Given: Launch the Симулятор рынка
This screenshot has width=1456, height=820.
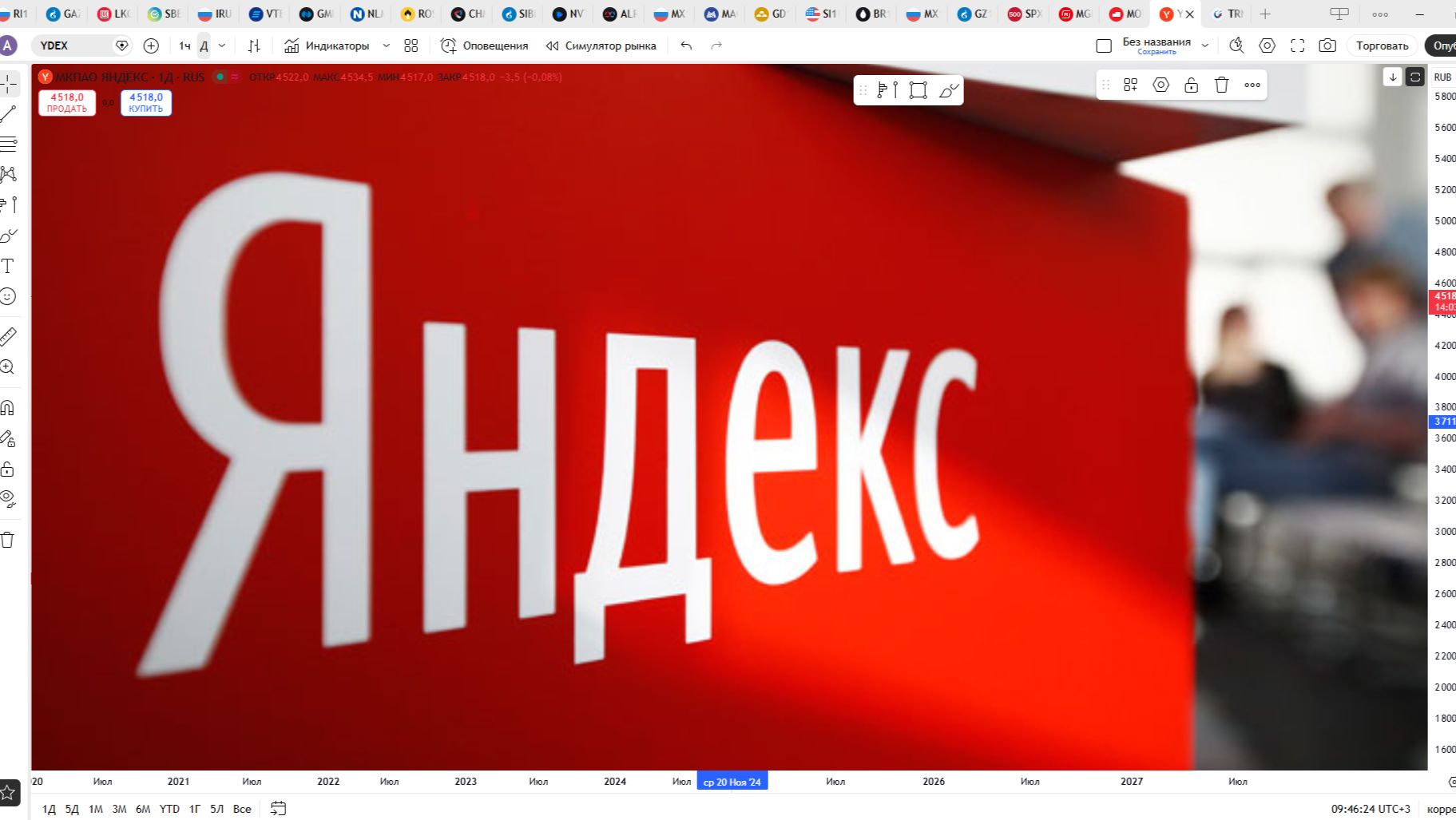Looking at the screenshot, I should [609, 46].
